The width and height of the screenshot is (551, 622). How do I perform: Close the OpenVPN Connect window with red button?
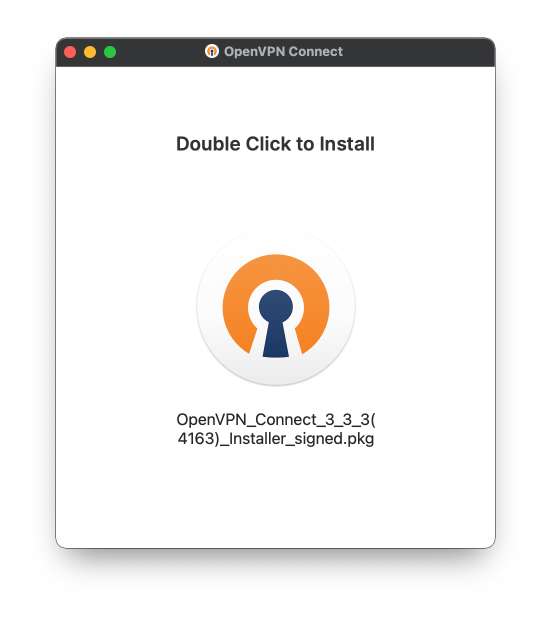tap(70, 52)
